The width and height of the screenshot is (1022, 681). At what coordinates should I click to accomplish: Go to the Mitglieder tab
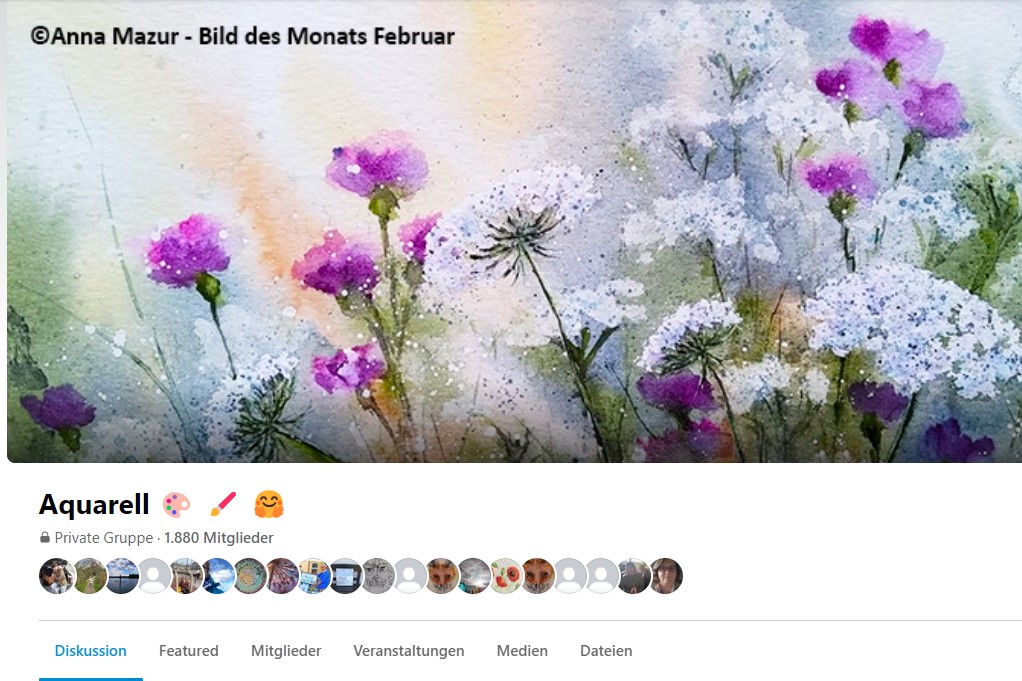click(x=286, y=650)
